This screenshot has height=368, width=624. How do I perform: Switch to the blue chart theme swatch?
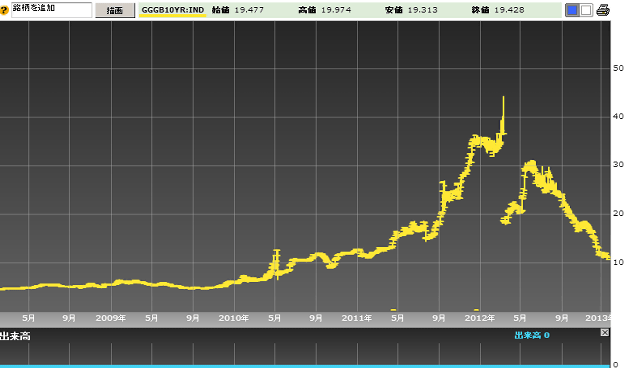[572, 10]
